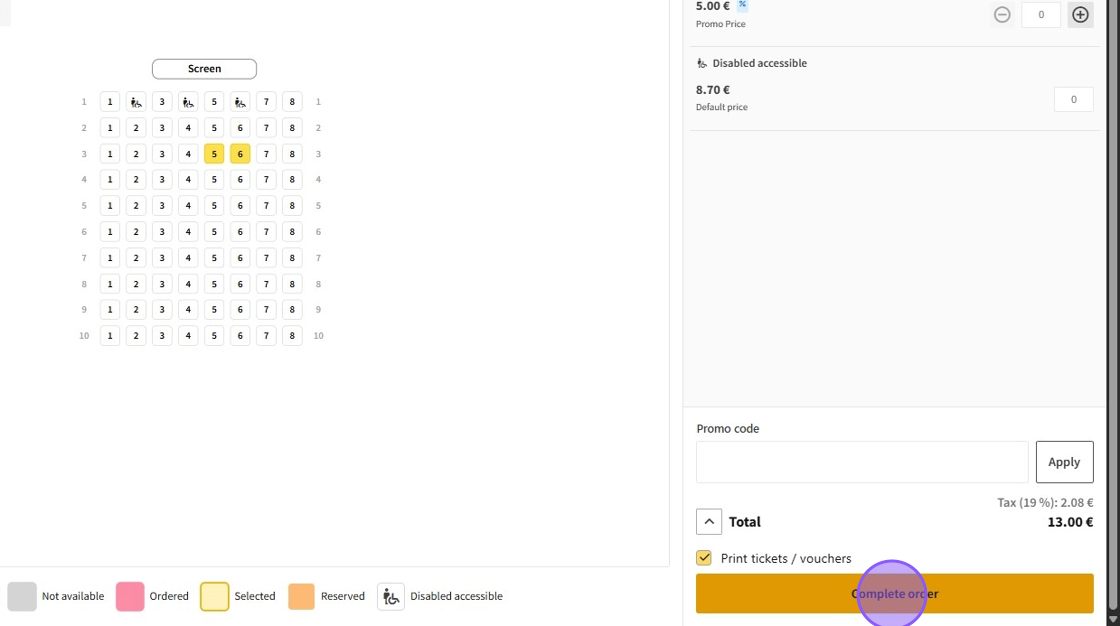The height and width of the screenshot is (626, 1120).
Task: Select wheelchair seat 6 in row 1
Action: [240, 102]
